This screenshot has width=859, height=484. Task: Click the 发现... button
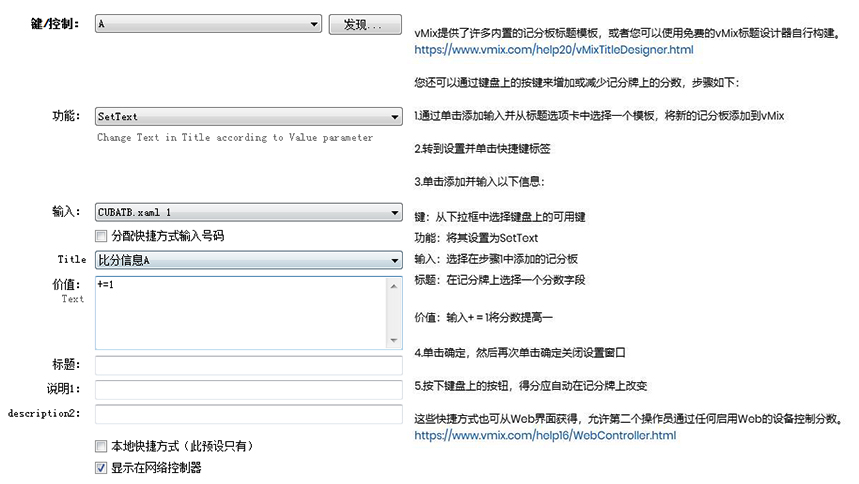[x=365, y=24]
